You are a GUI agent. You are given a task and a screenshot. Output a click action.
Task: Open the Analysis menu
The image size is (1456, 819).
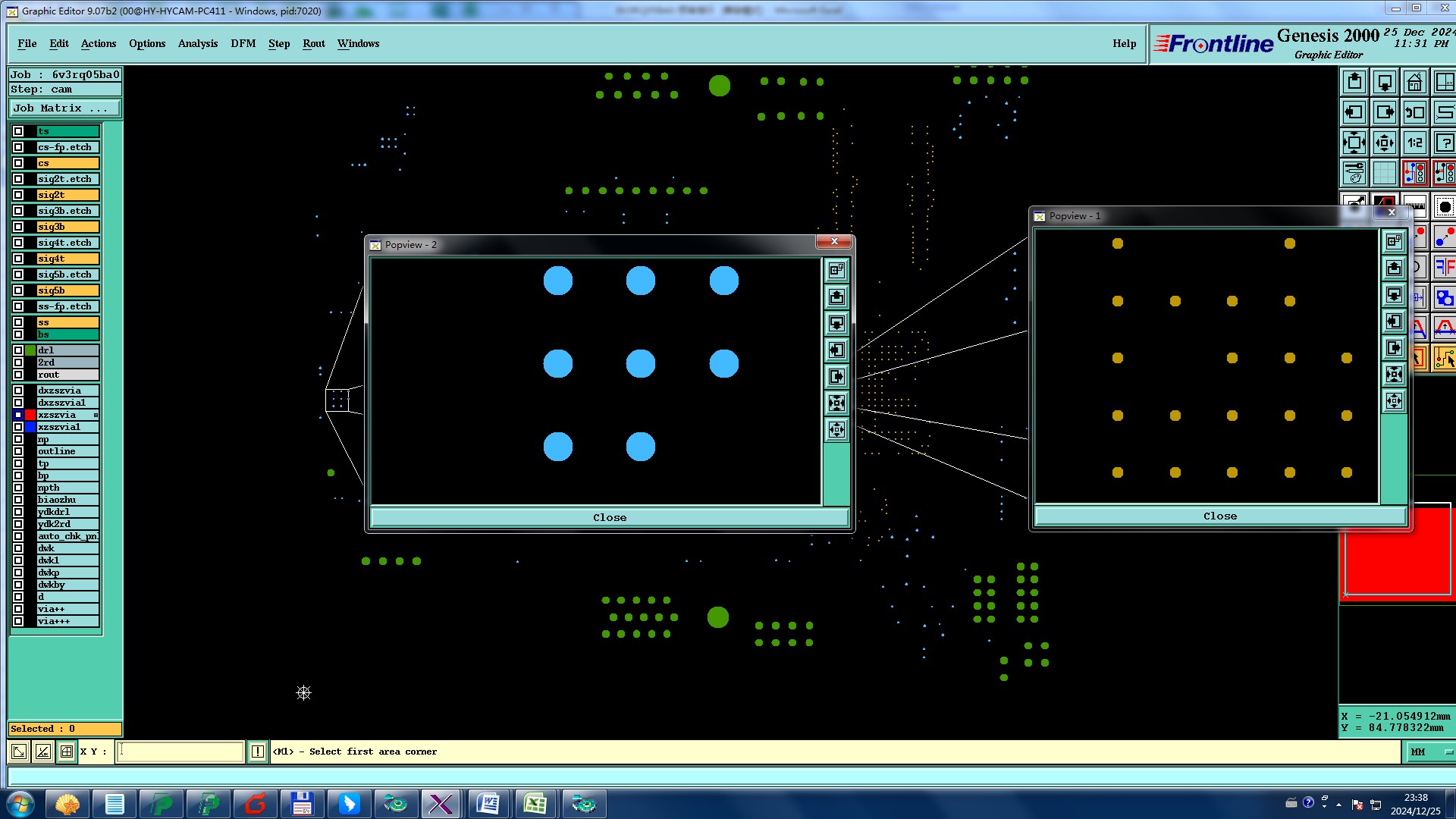point(197,43)
